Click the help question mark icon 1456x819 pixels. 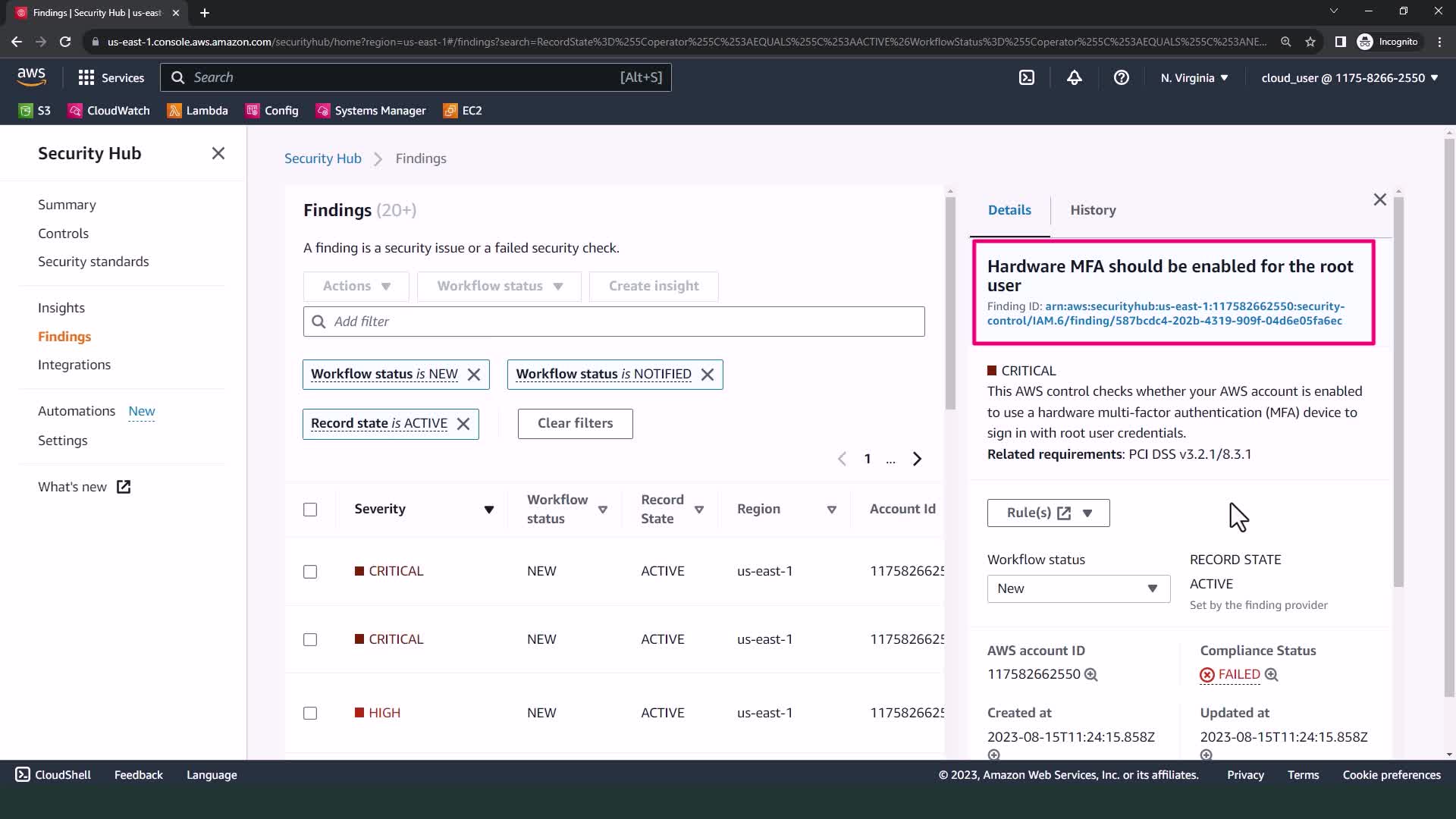coord(1121,77)
